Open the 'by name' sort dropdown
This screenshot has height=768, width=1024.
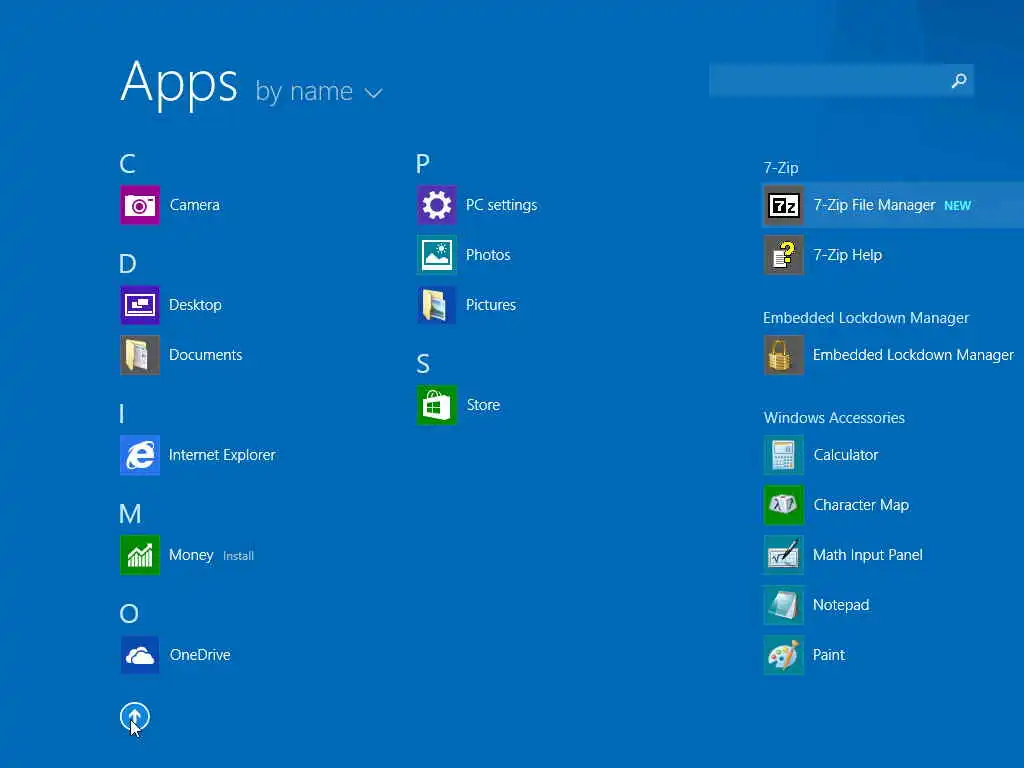(318, 91)
